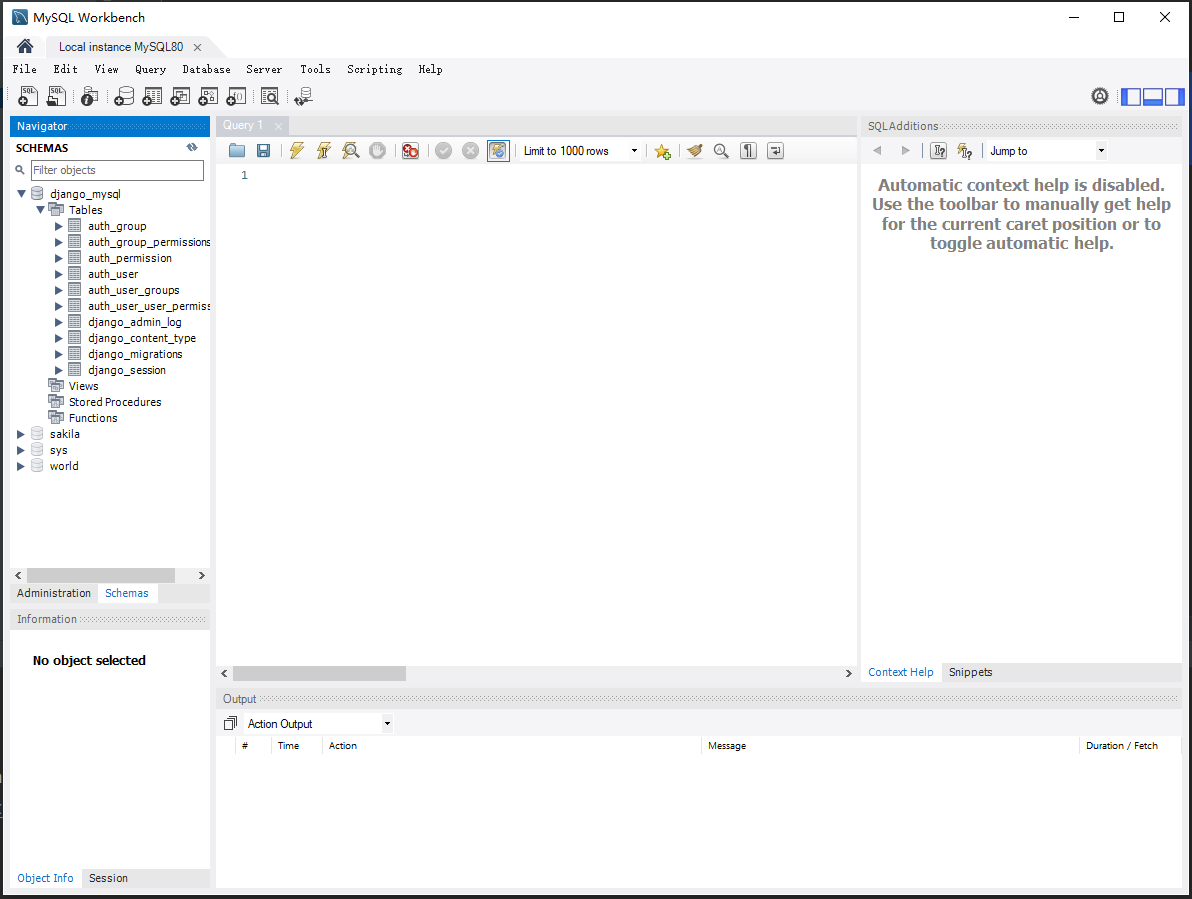Open the home screen tab icon
The image size is (1192, 899).
(x=24, y=46)
